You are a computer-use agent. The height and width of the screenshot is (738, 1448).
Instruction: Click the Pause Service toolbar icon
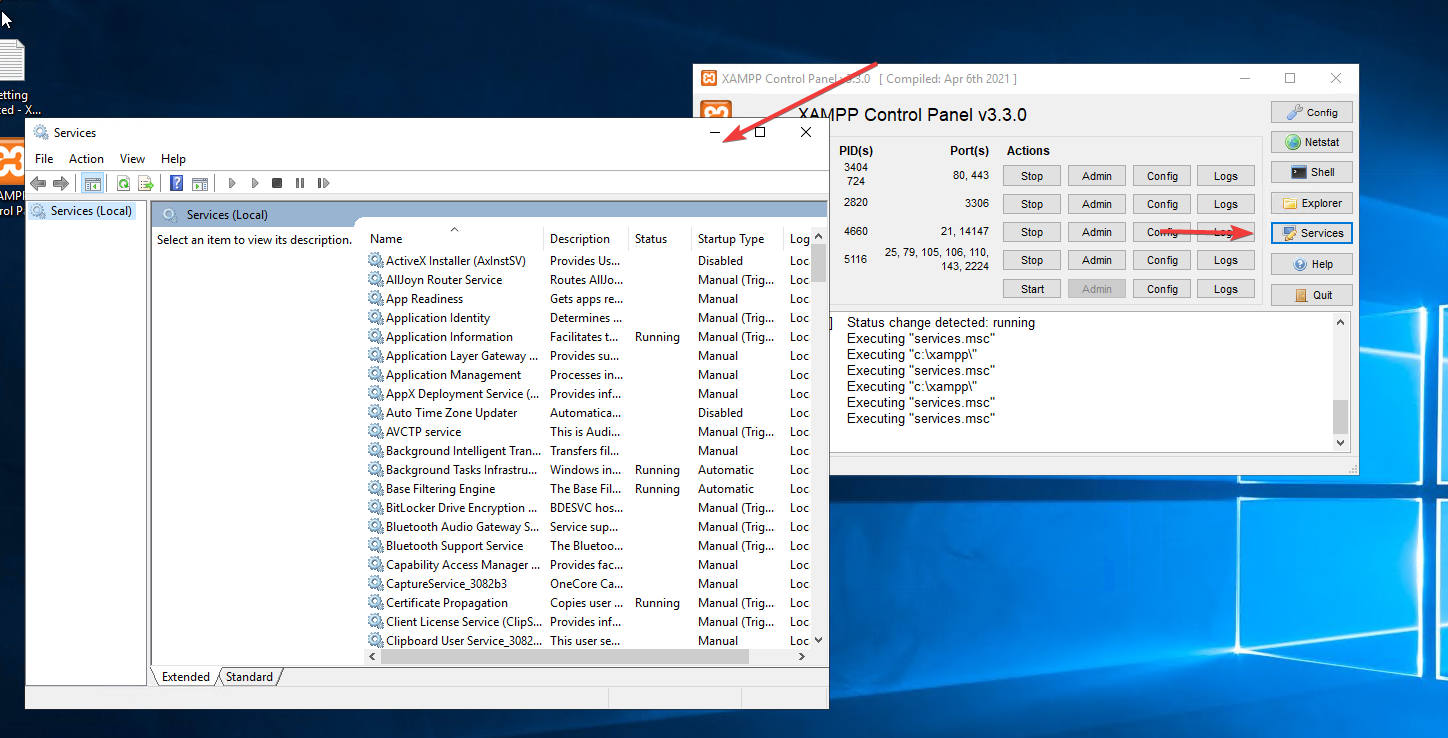[x=299, y=183]
